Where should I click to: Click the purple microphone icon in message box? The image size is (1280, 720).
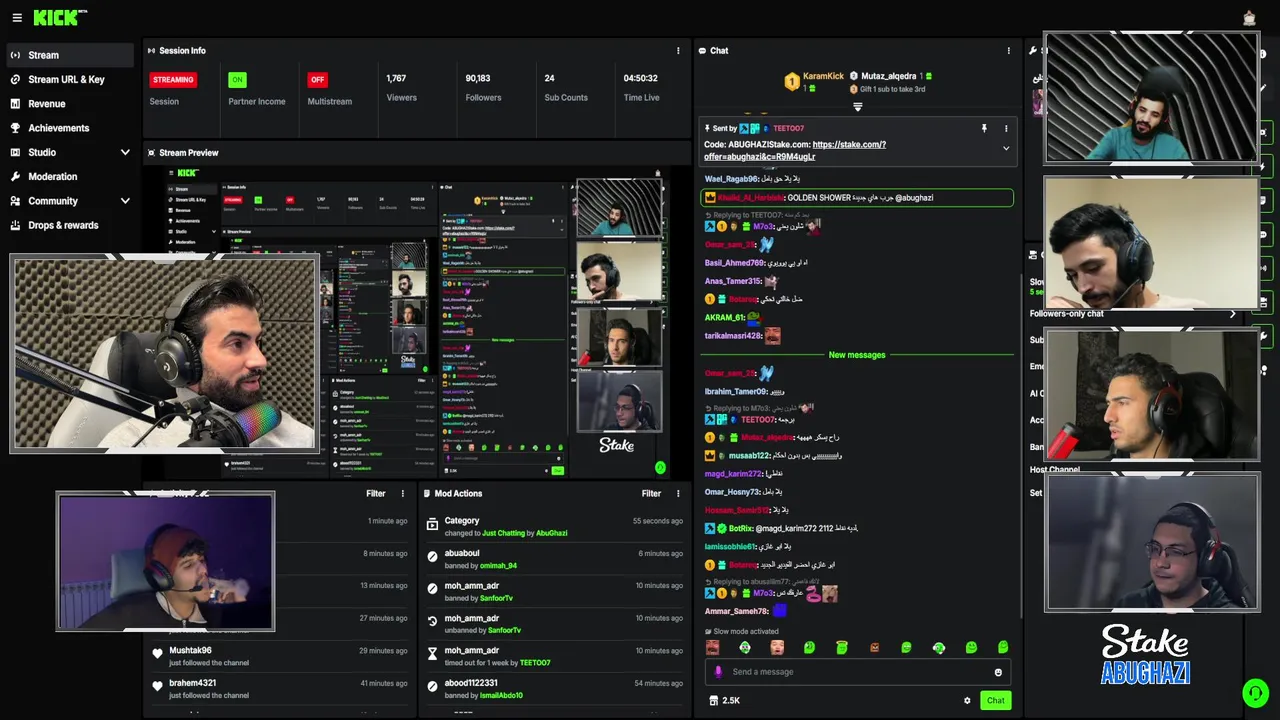point(718,672)
